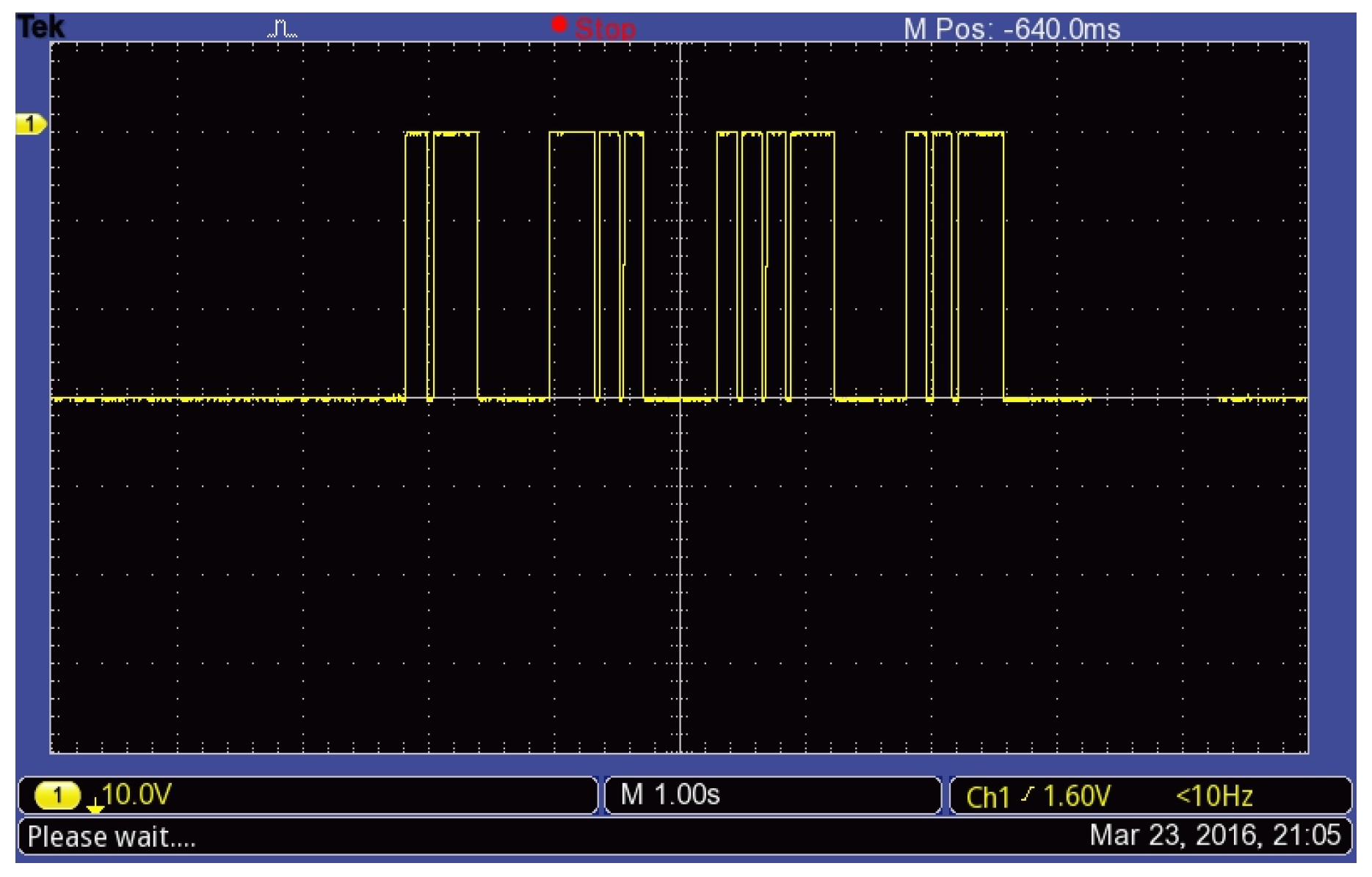Click the Tek logo
This screenshot has width=1372, height=877.
click(x=40, y=26)
